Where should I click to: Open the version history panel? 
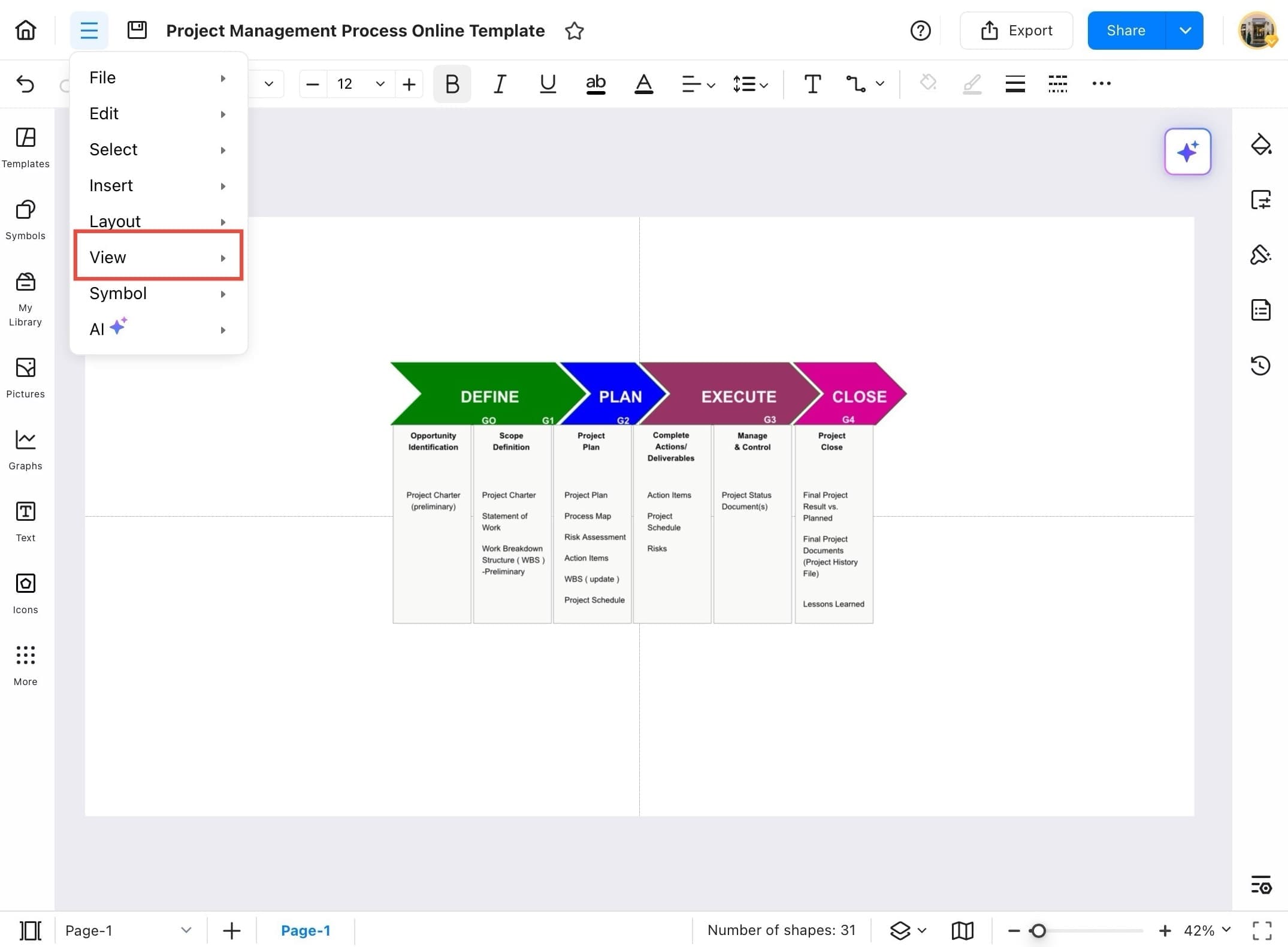(1260, 365)
